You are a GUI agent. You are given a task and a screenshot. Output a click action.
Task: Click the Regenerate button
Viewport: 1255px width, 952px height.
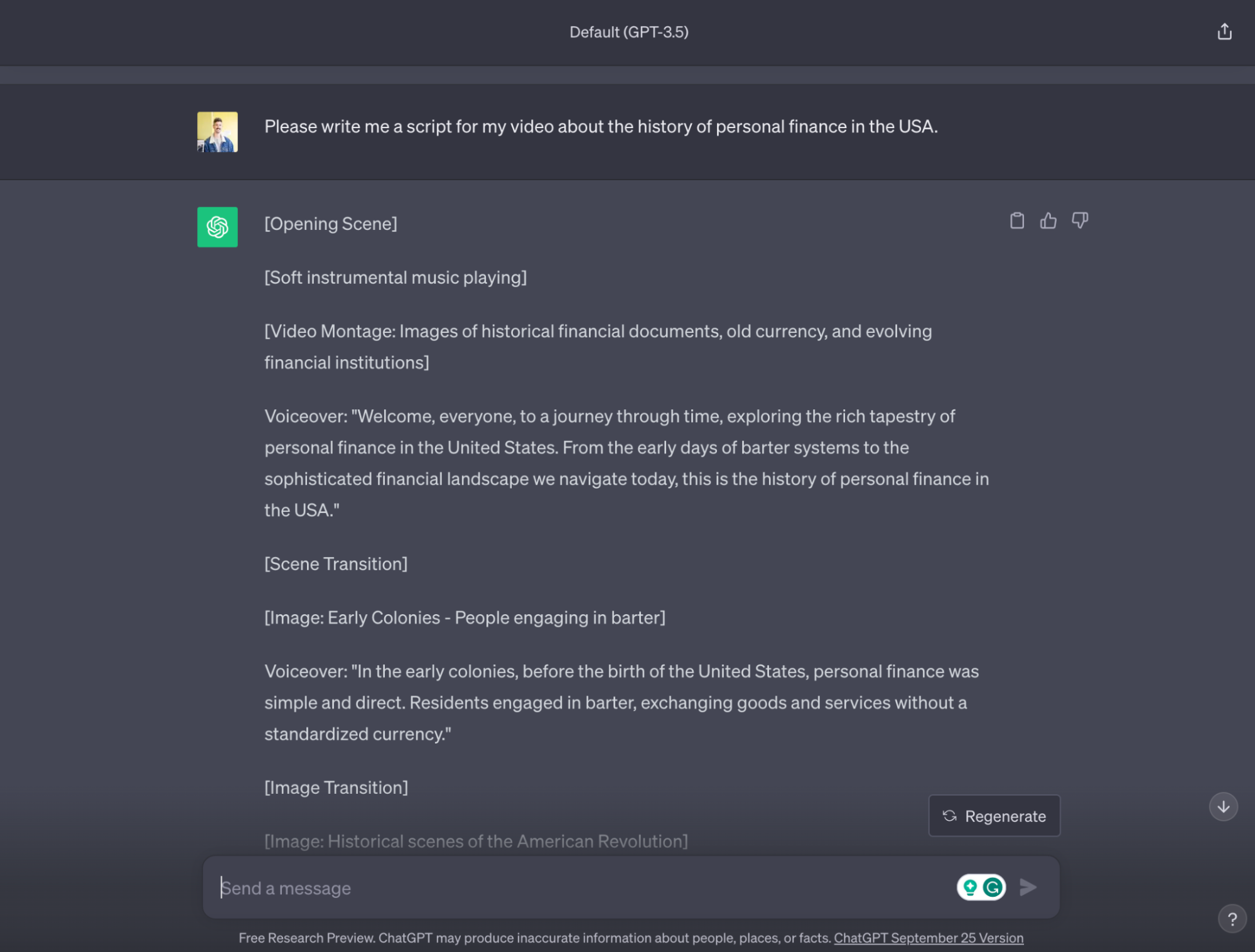[x=994, y=816]
